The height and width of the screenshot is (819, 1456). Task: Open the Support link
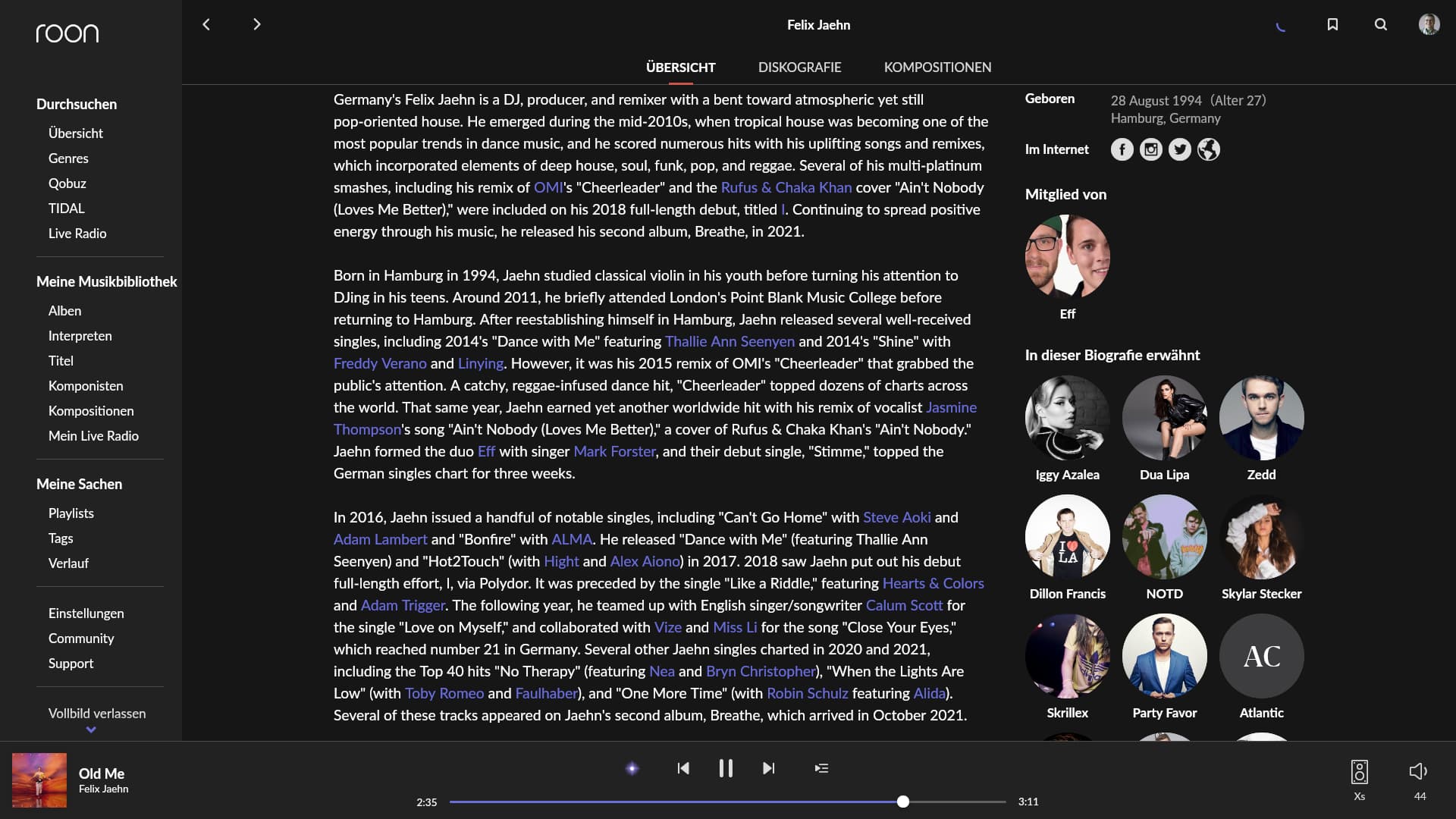pos(71,664)
